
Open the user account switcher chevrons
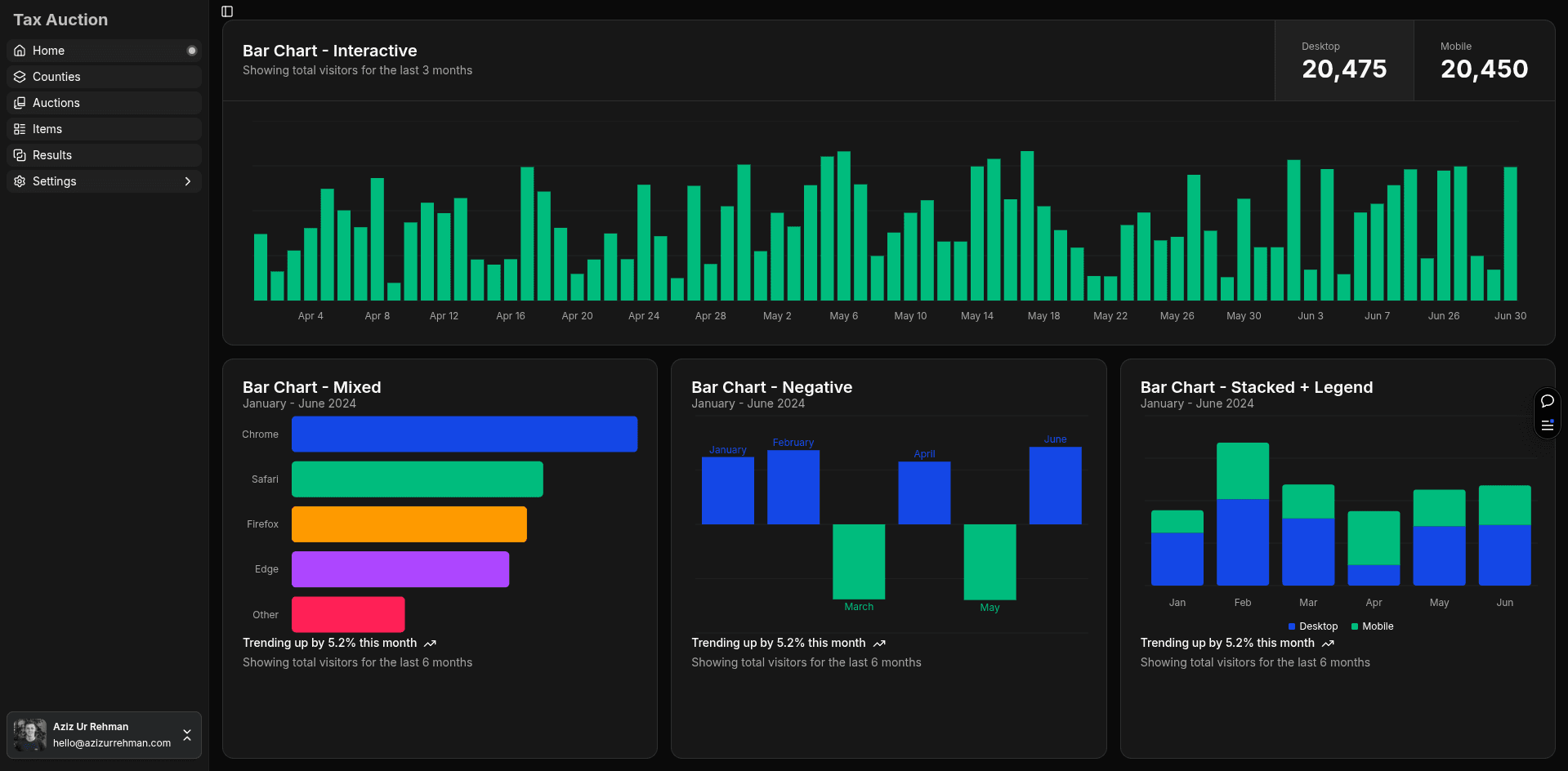187,735
